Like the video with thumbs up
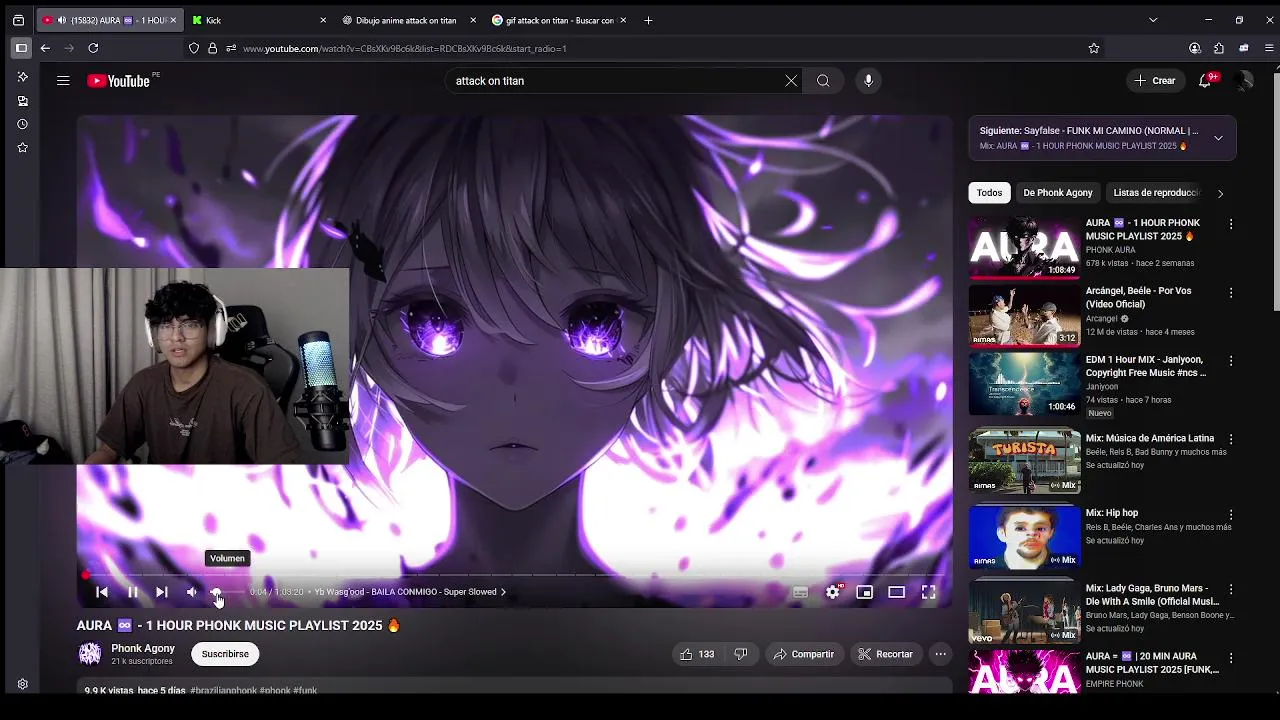Screen dimensions: 1280x720 [697, 654]
